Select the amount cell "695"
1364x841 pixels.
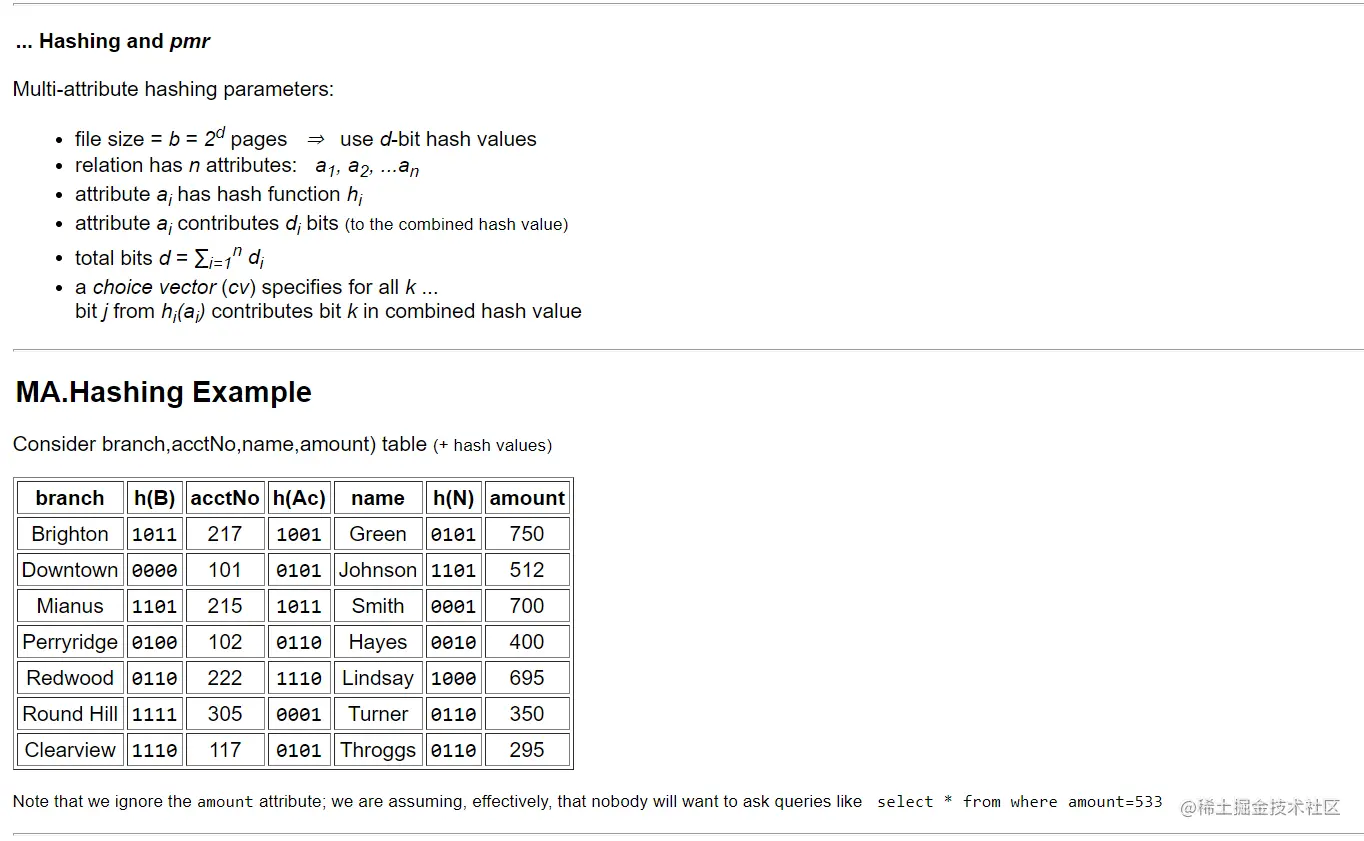527,678
